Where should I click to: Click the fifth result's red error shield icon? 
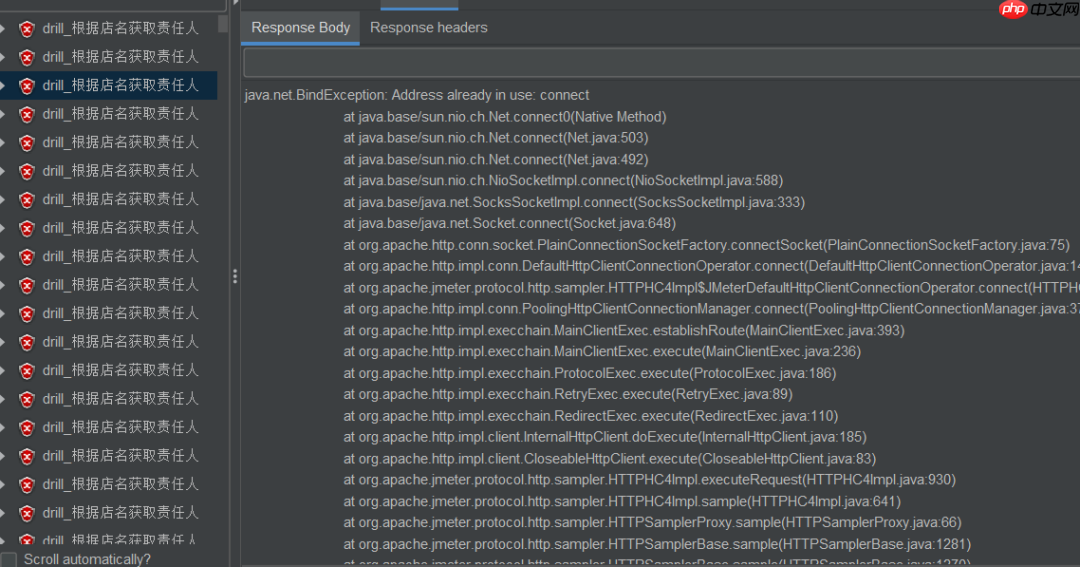(x=27, y=143)
